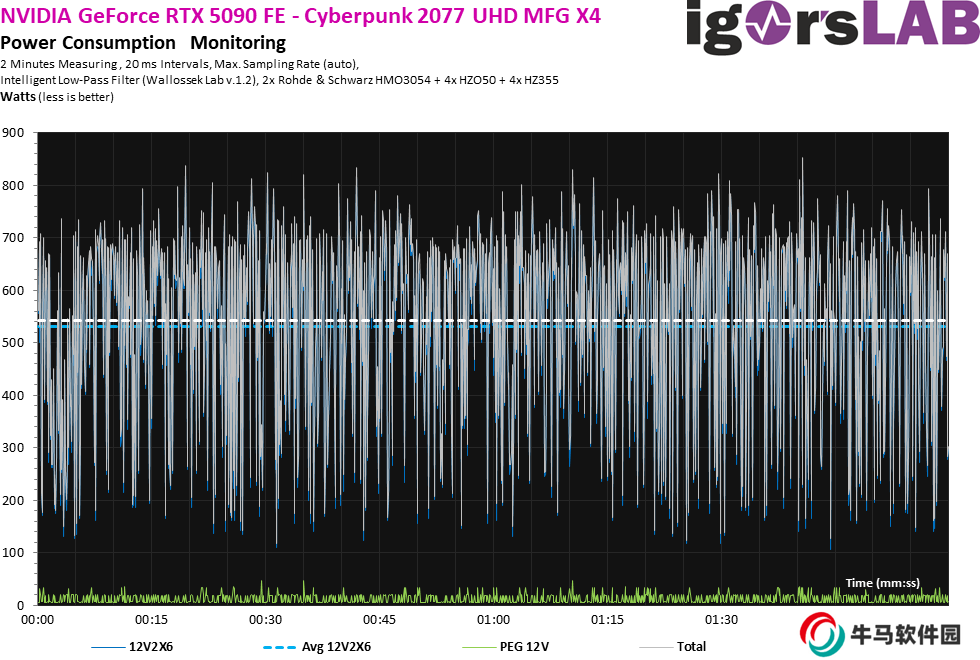Select the Time (mm:ss) axis label
This screenshot has width=980, height=660.
pos(882,582)
